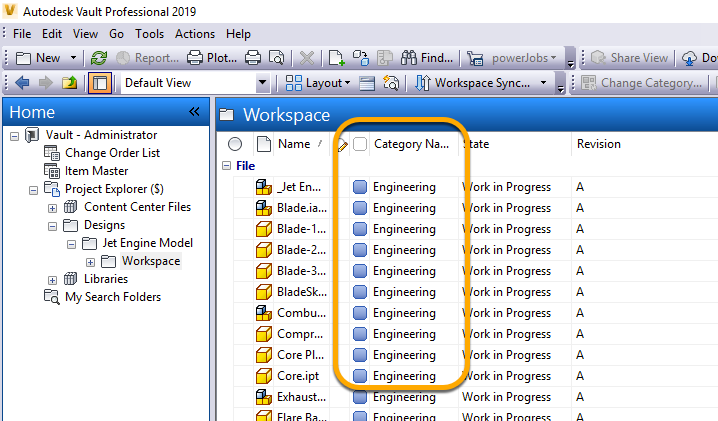This screenshot has height=421, width=718.
Task: Open the Tools menu
Action: (x=149, y=34)
